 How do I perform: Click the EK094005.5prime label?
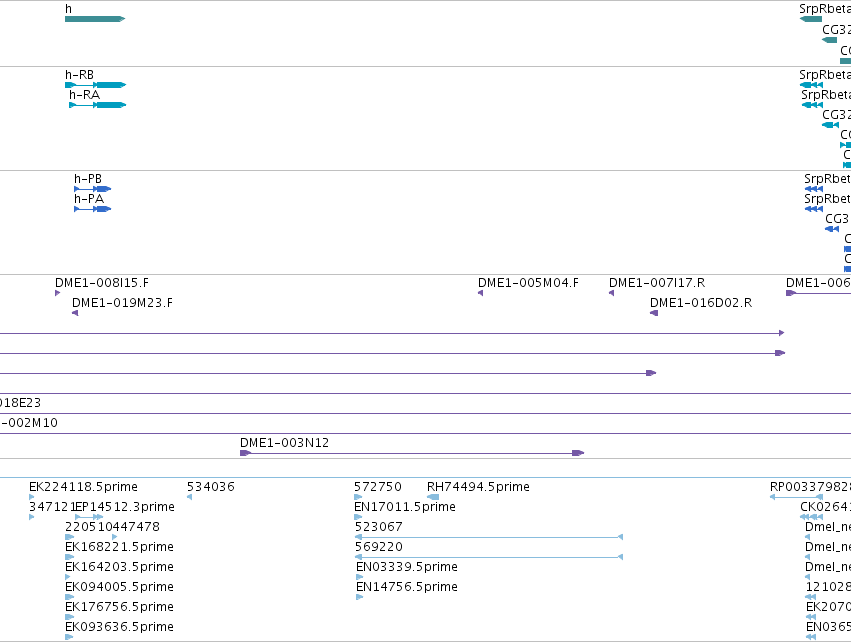pos(119,587)
